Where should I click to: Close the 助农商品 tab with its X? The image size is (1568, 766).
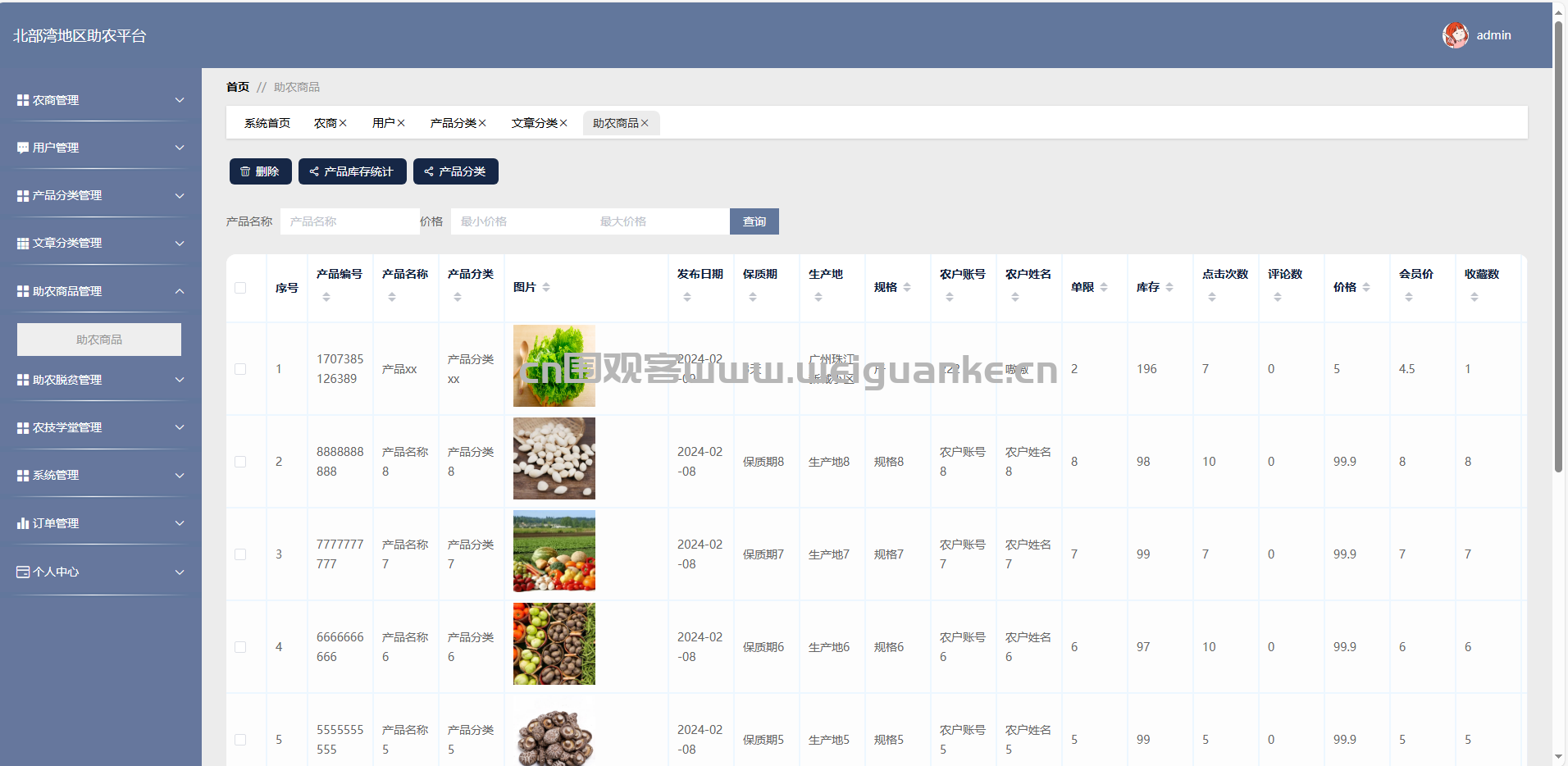645,123
